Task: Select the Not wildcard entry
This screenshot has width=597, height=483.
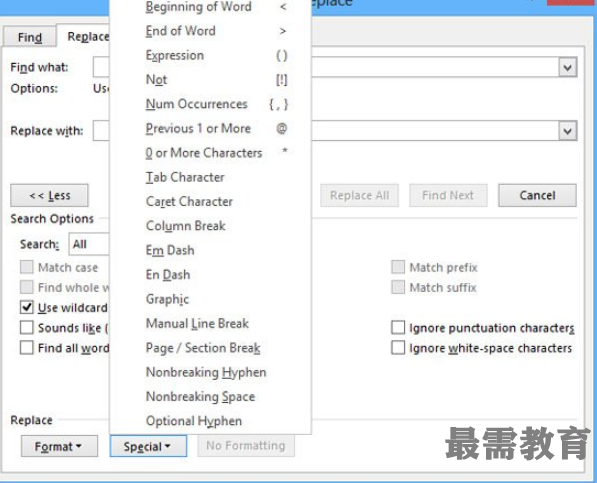Action: click(211, 80)
